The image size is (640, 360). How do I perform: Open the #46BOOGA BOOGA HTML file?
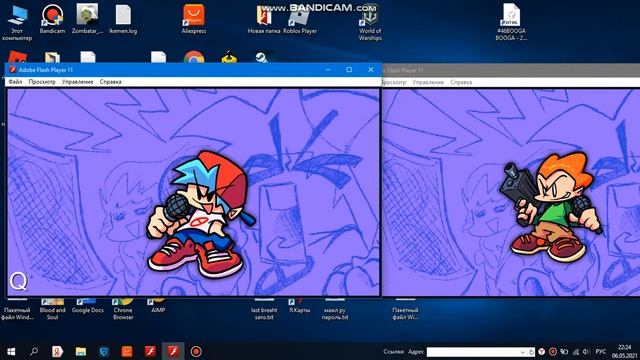pos(511,22)
